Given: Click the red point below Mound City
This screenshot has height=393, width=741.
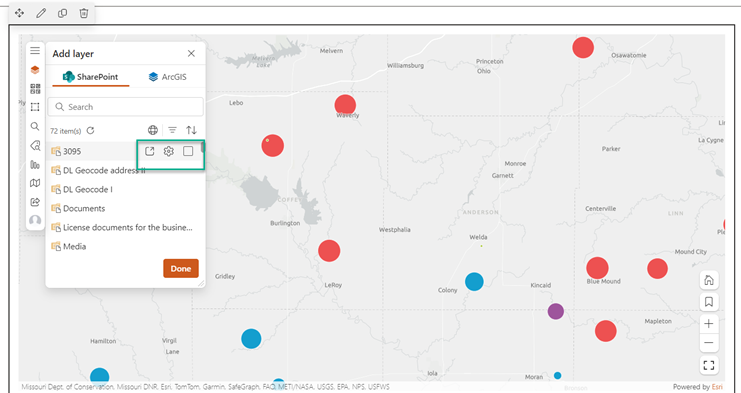Looking at the screenshot, I should [x=657, y=268].
